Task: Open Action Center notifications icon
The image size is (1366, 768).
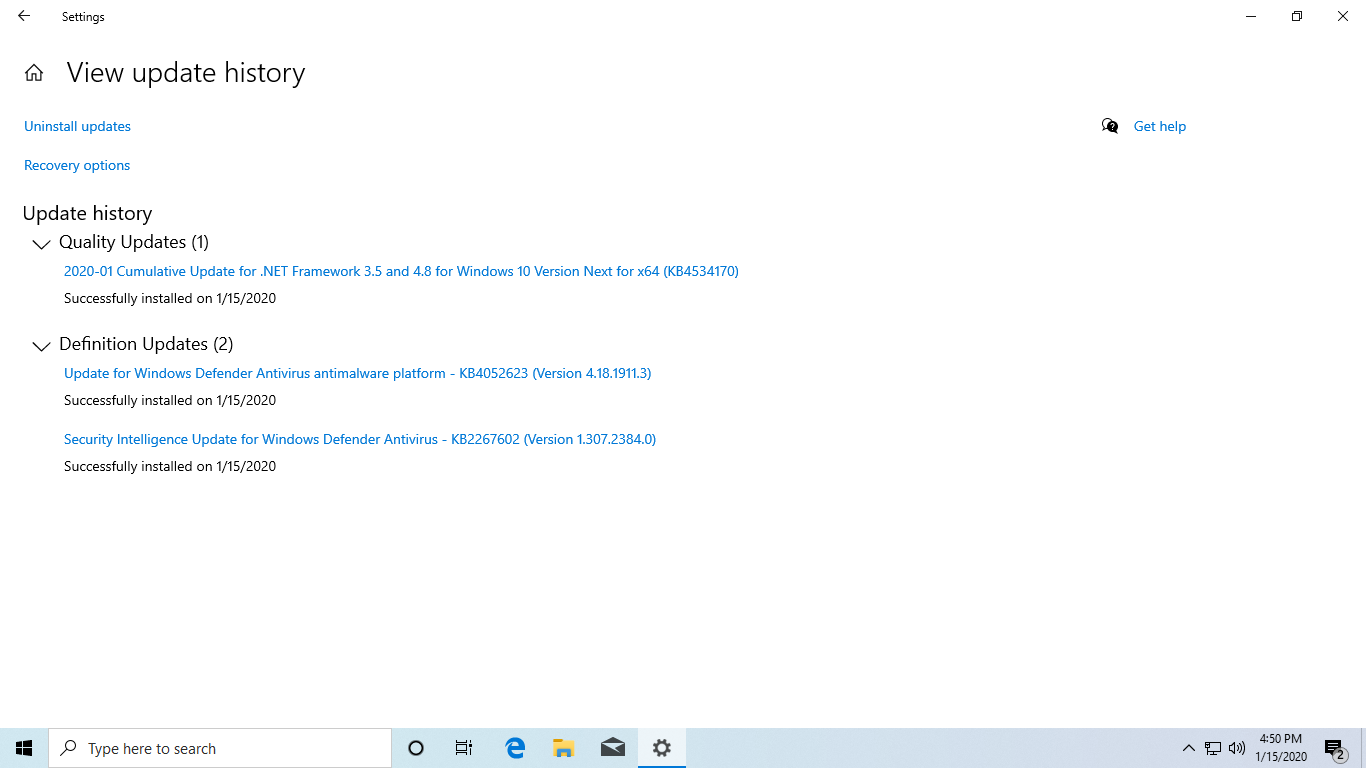Action: pyautogui.click(x=1335, y=748)
